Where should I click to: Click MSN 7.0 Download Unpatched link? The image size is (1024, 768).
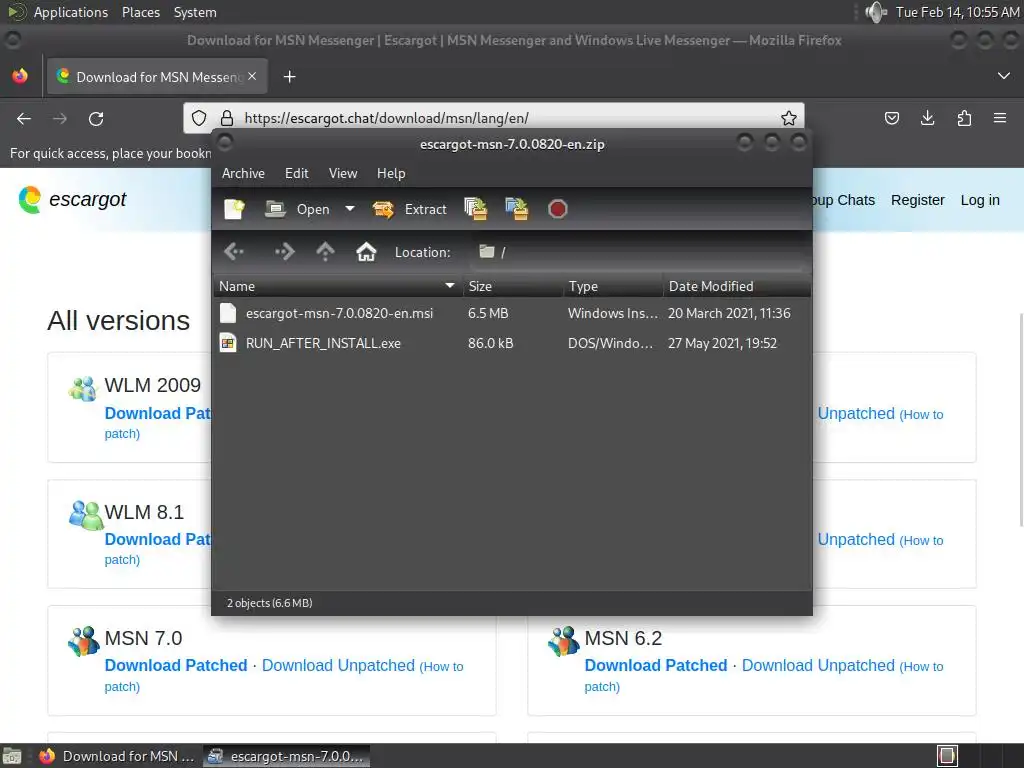(x=338, y=665)
